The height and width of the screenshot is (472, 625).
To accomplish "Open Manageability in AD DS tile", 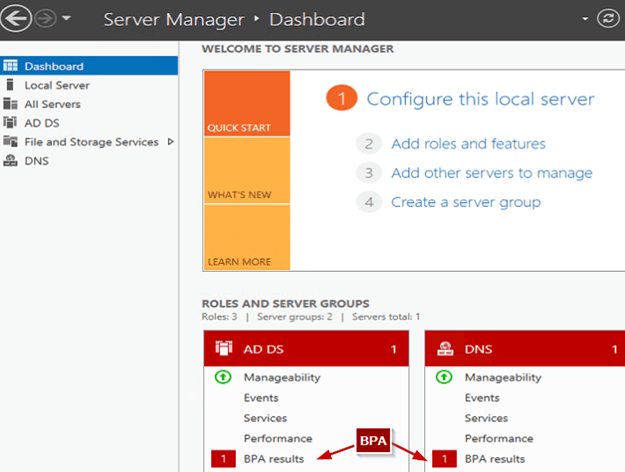I will click(282, 378).
